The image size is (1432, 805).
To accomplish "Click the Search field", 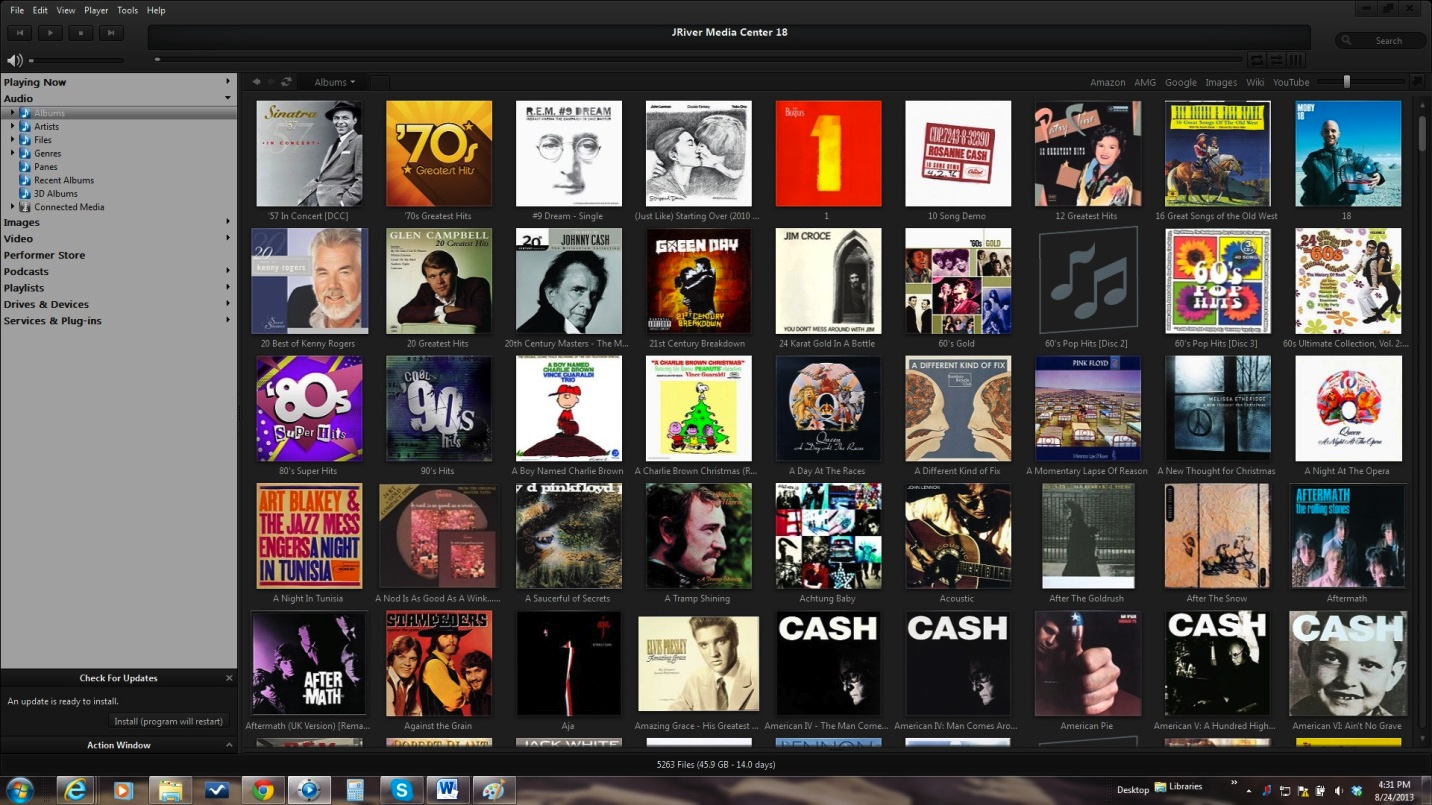I will click(x=1379, y=40).
